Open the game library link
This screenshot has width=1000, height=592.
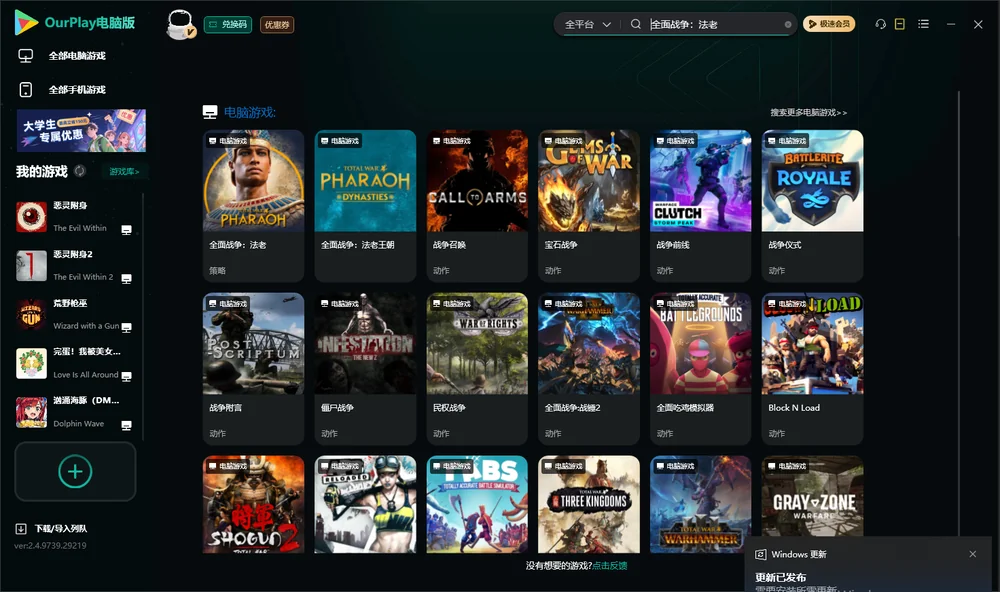tap(124, 172)
